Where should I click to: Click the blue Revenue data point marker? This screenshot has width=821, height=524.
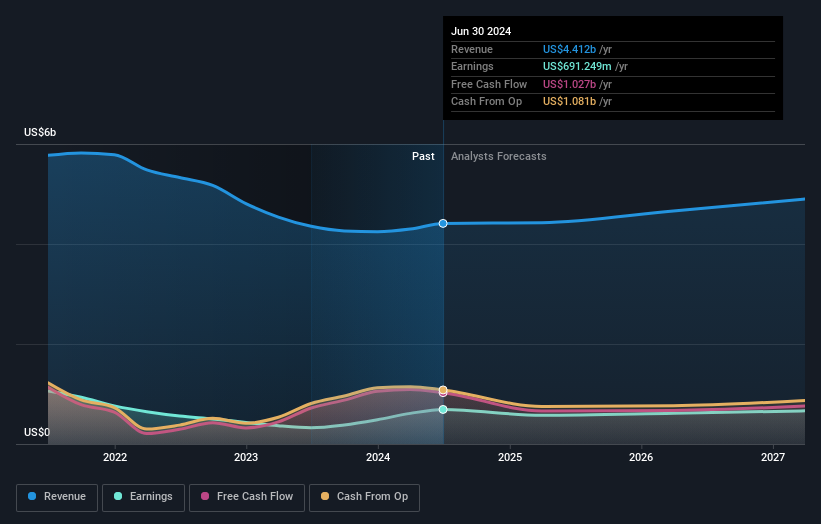click(443, 224)
